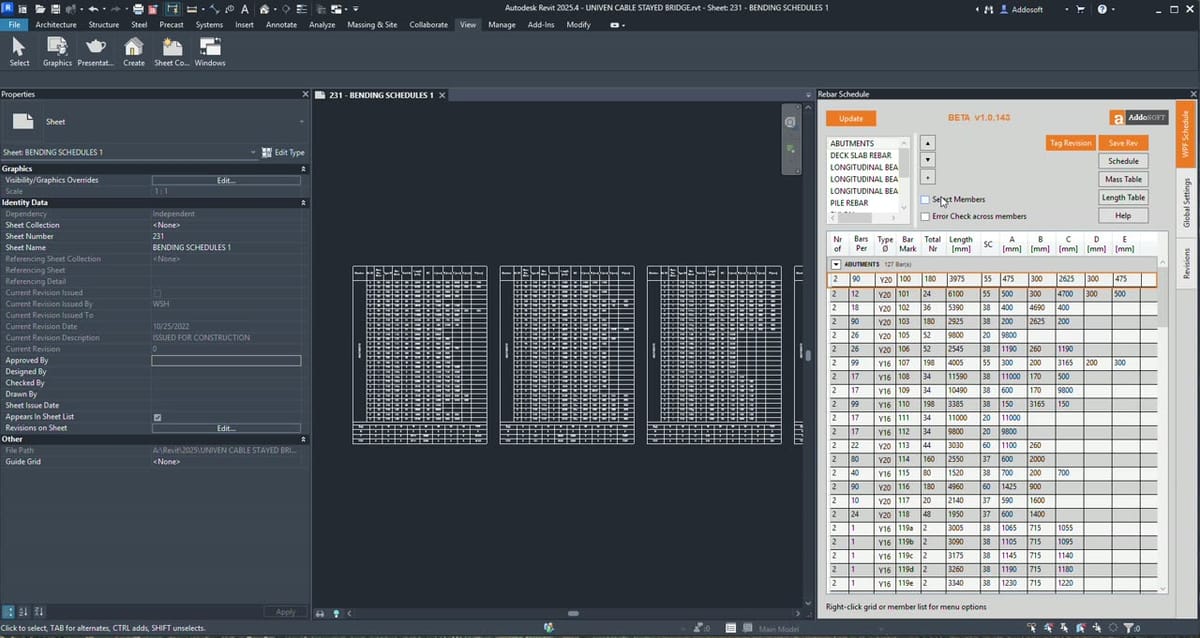Switch to the Annotate ribbon tab

tap(281, 24)
